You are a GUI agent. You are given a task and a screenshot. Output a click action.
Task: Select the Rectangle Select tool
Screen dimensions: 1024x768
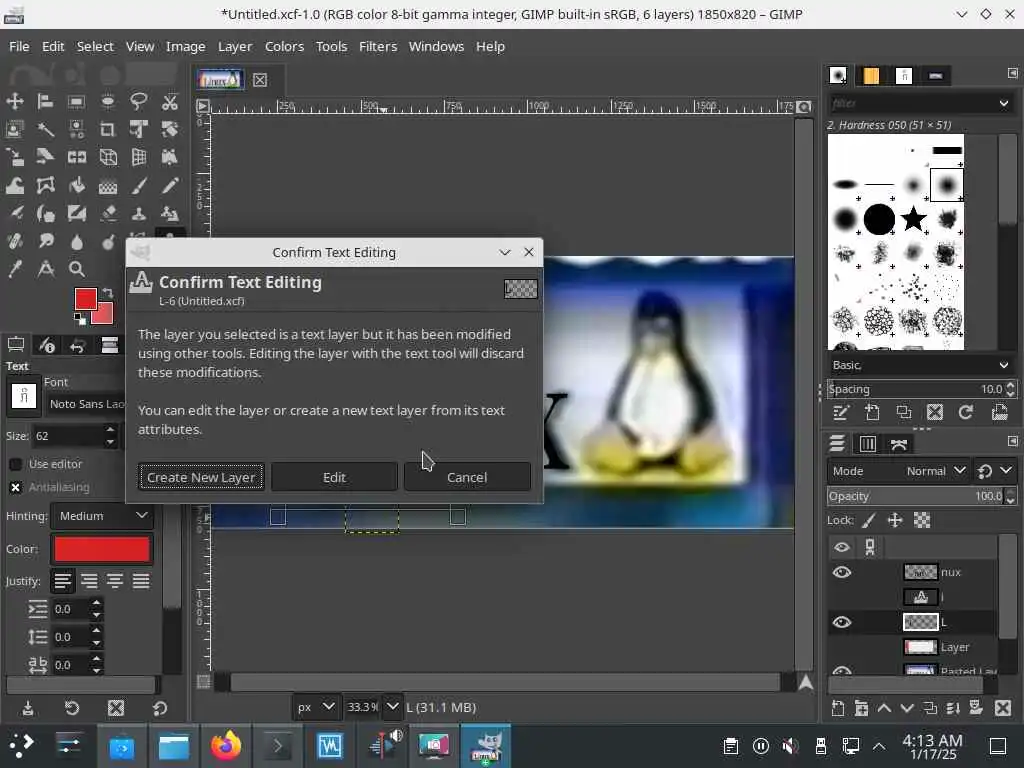click(76, 101)
